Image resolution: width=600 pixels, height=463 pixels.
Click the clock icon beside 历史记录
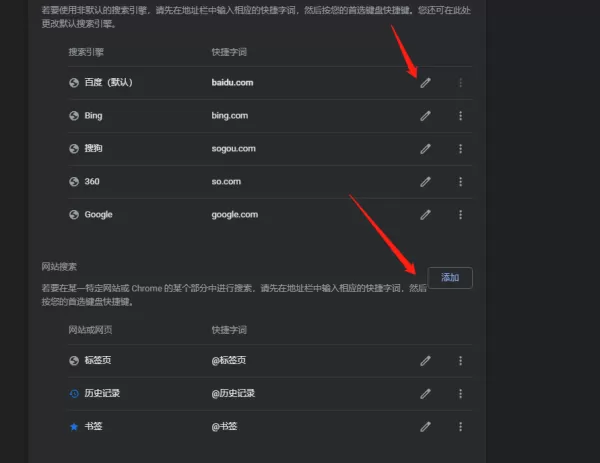(74, 393)
